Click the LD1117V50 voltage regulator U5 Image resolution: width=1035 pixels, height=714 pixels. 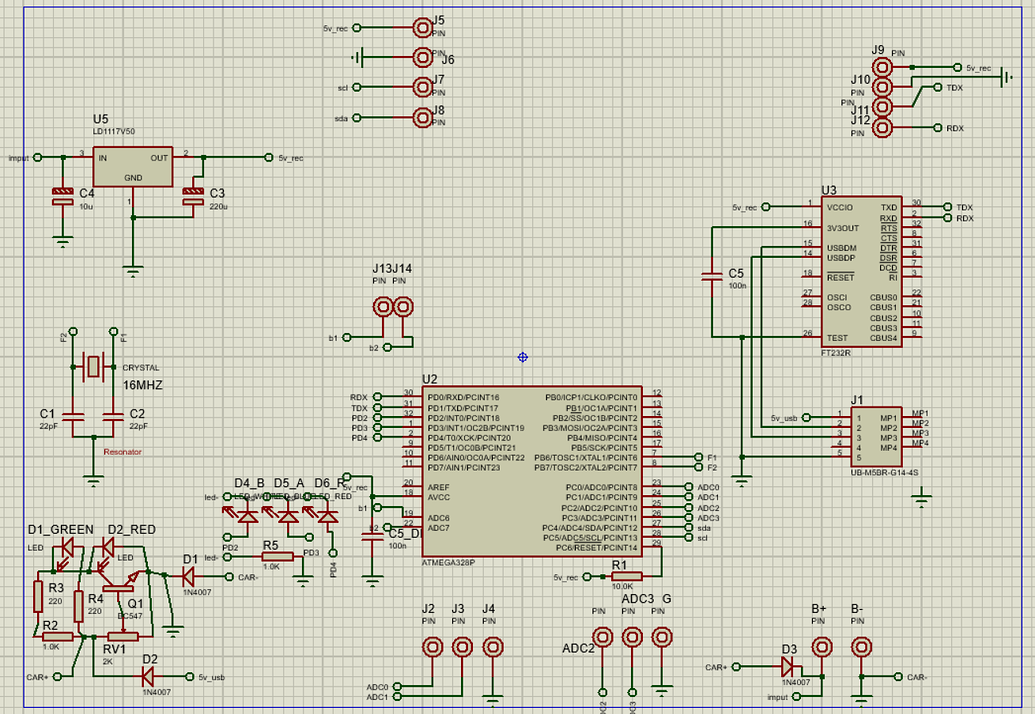(x=135, y=165)
